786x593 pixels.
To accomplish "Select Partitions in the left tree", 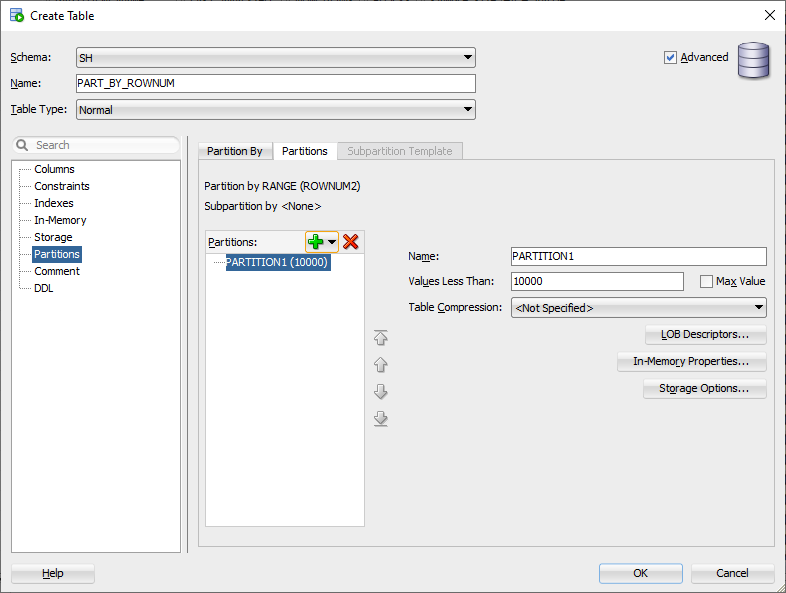I will click(x=57, y=254).
